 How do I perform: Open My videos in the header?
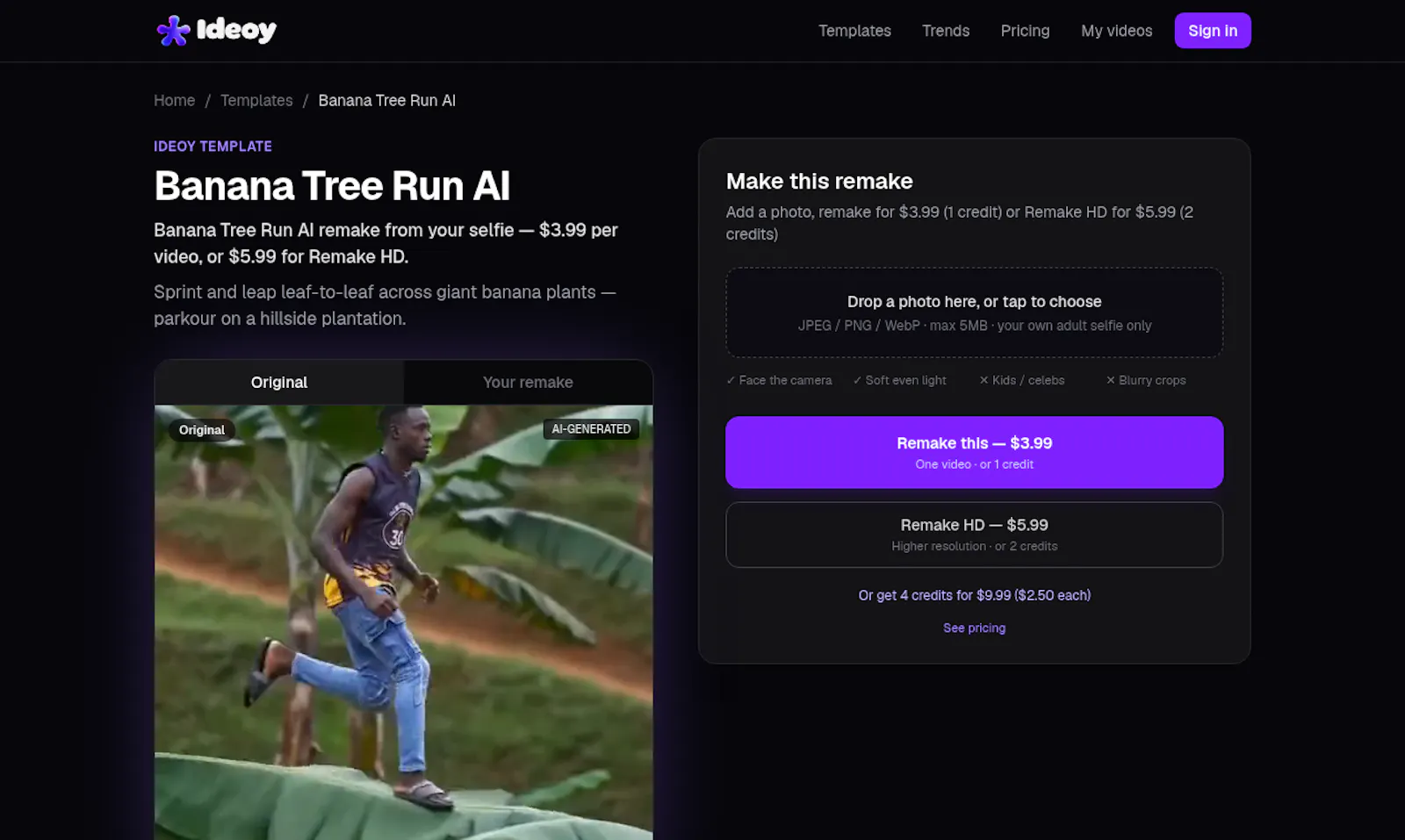(1116, 31)
